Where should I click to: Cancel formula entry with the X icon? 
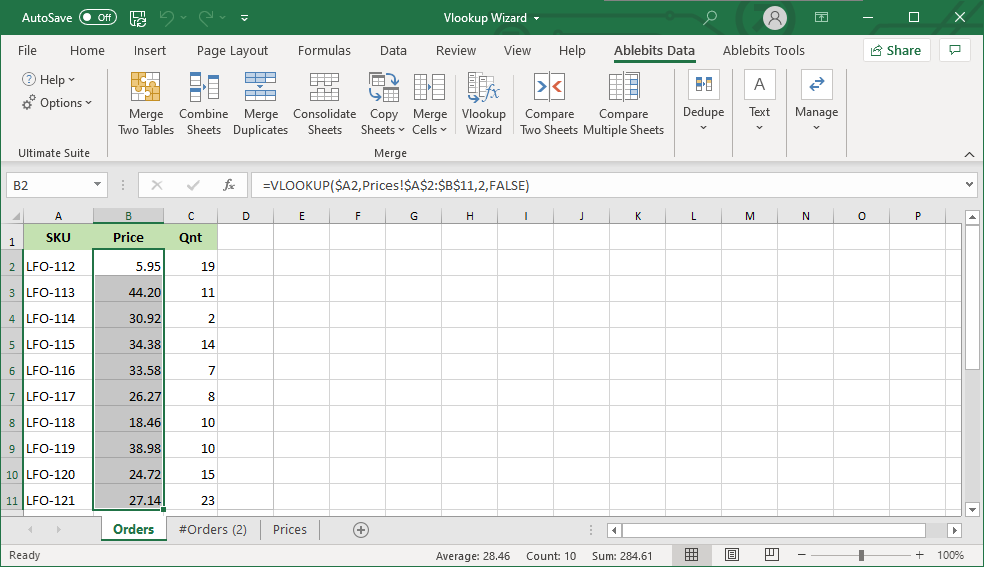[x=157, y=185]
